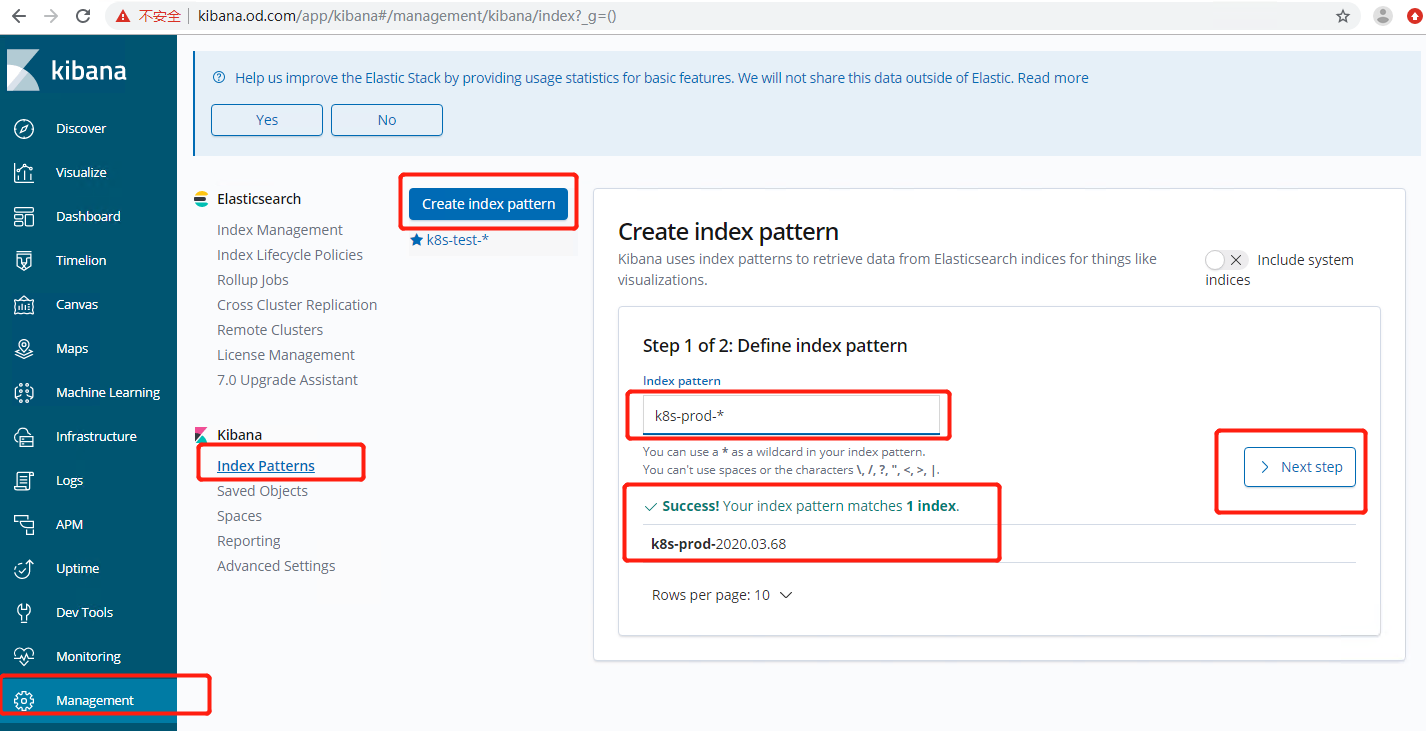Expand the Rows per page dropdown

[x=722, y=595]
